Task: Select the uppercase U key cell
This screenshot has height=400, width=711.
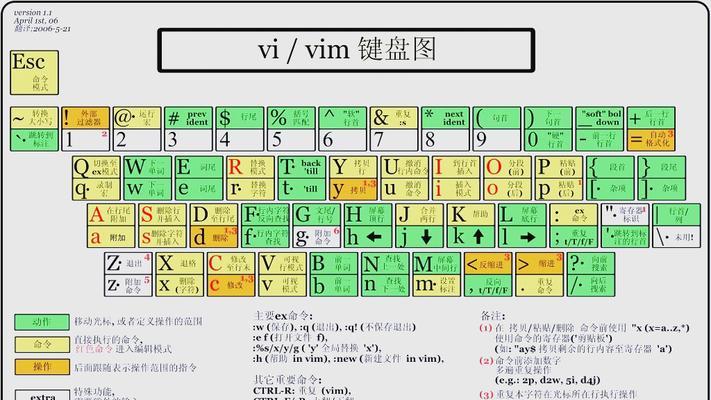Action: coord(404,167)
